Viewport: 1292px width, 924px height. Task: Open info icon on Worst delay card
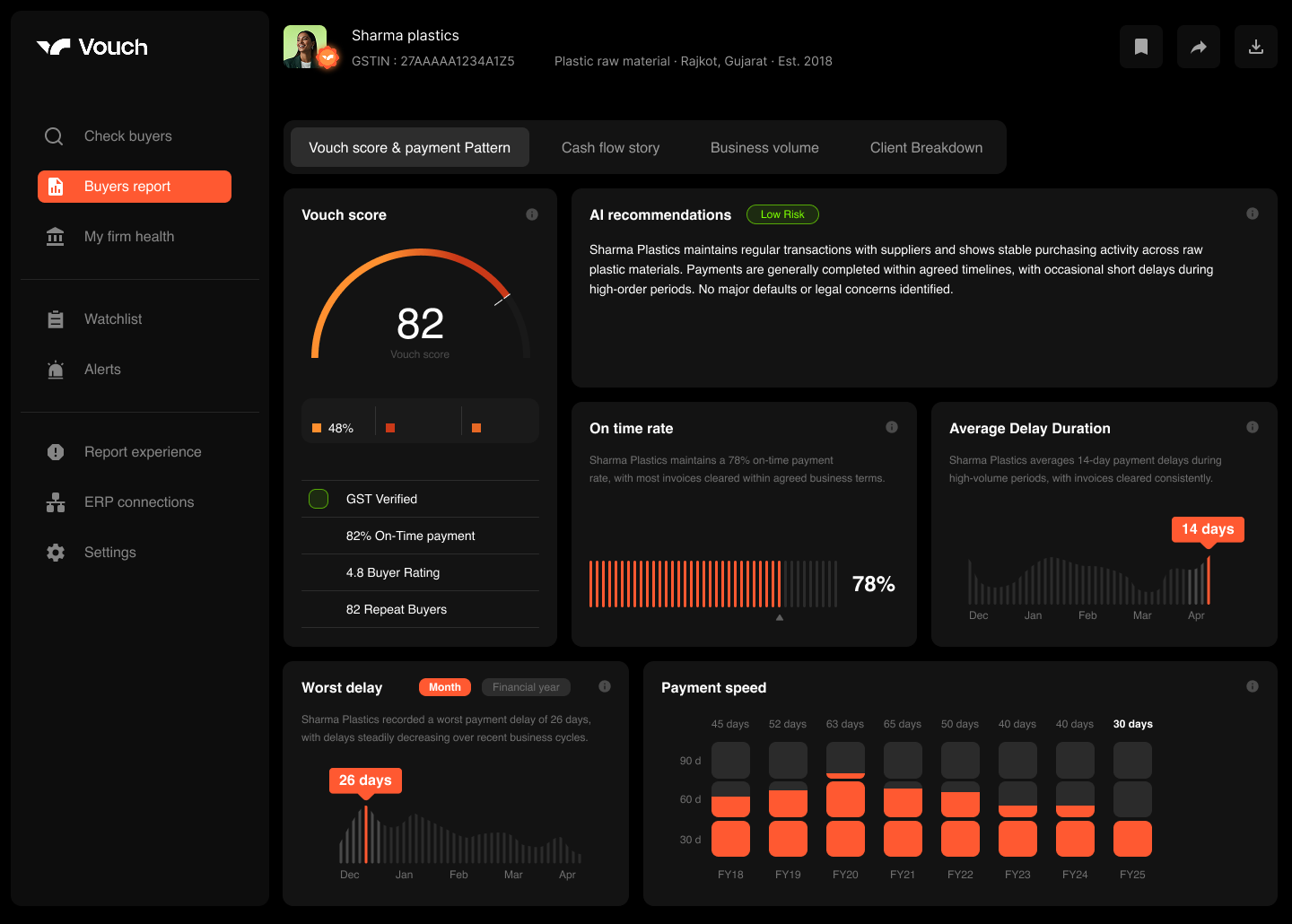[605, 686]
